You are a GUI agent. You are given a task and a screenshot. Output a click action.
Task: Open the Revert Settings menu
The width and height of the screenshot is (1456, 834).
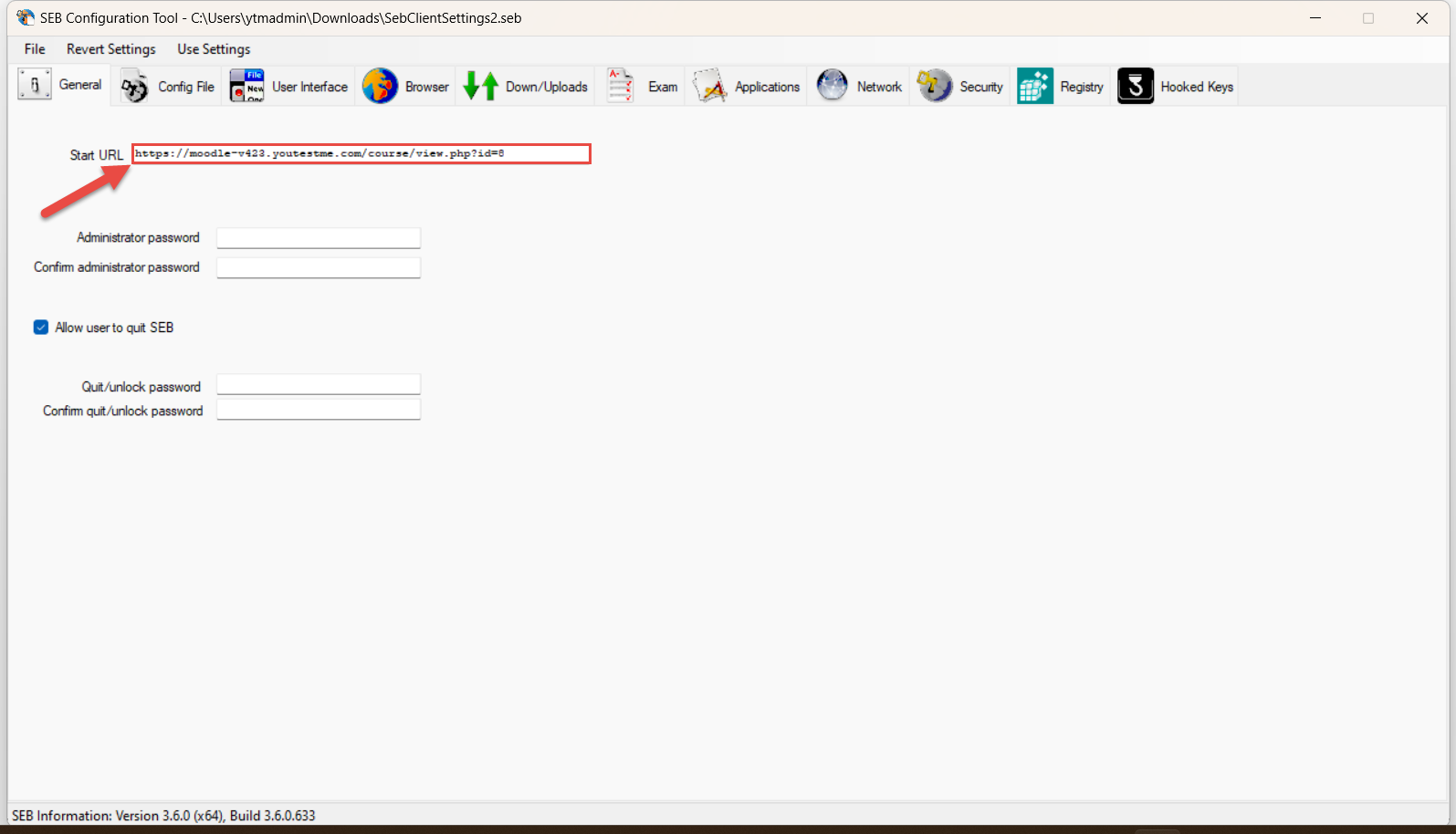tap(110, 49)
